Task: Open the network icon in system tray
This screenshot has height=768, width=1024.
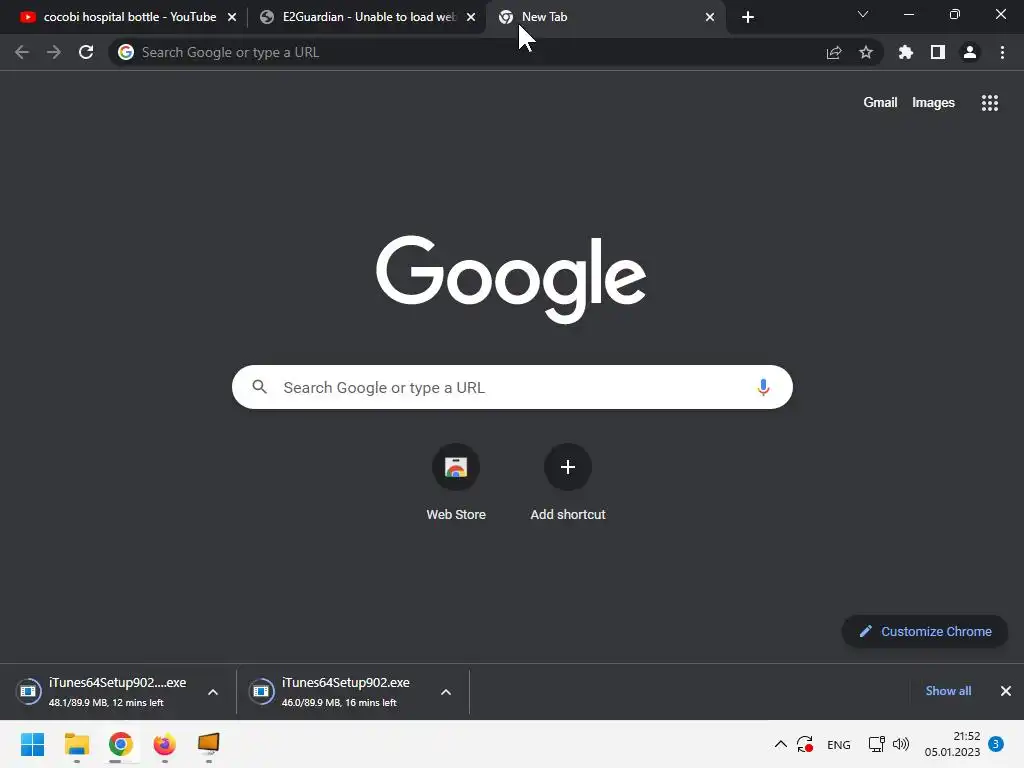Action: (x=876, y=744)
